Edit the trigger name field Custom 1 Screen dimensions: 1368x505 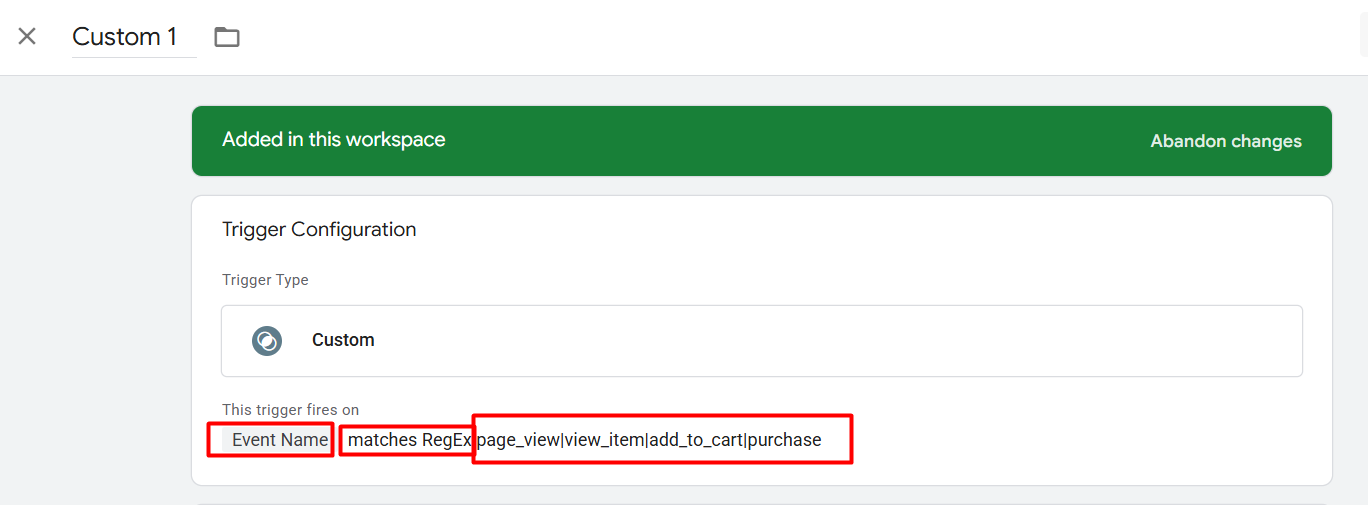tap(125, 37)
